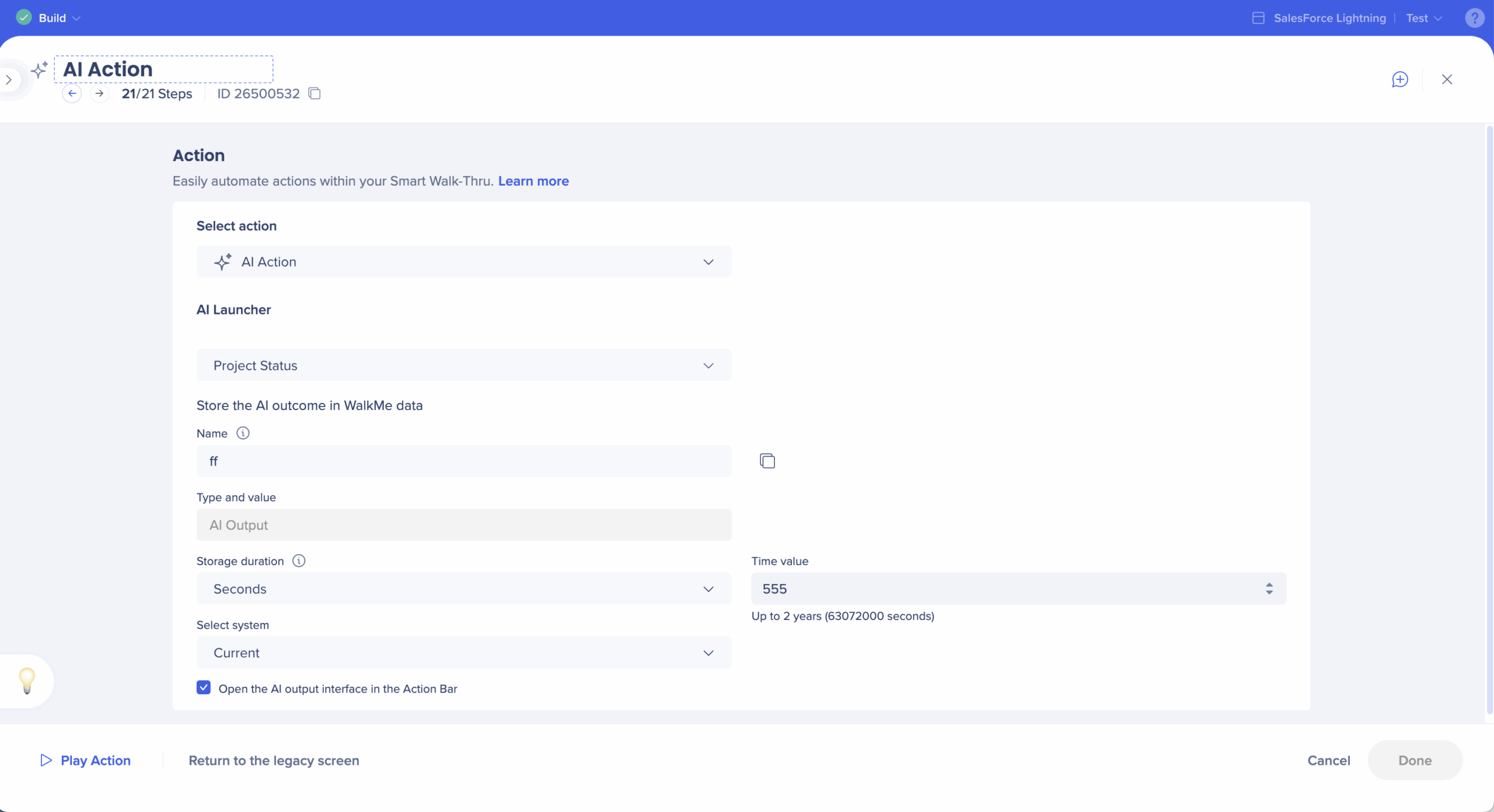This screenshot has height=812, width=1494.
Task: Click the Name info icon
Action: 243,433
